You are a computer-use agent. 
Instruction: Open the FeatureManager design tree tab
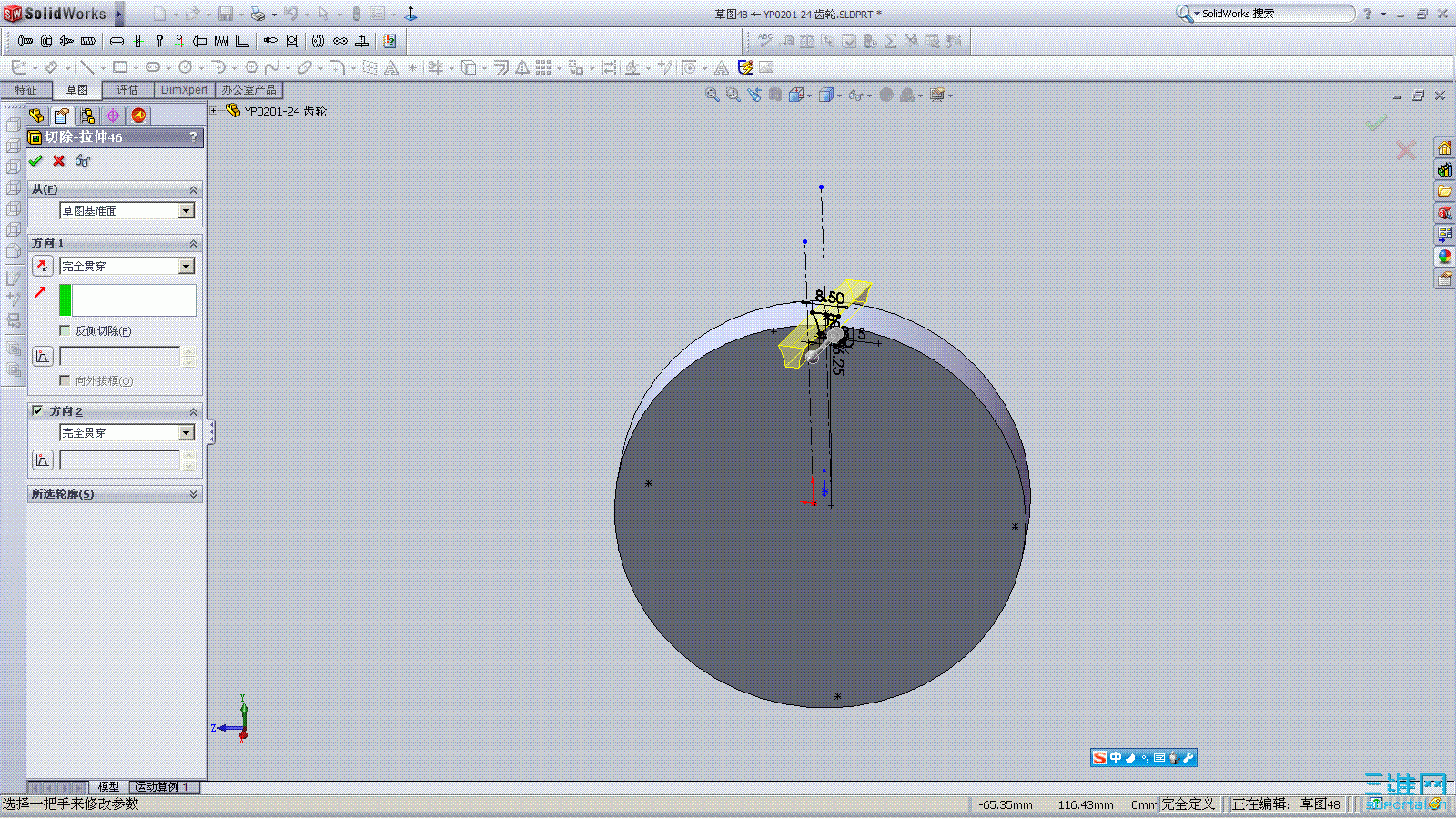pyautogui.click(x=36, y=116)
